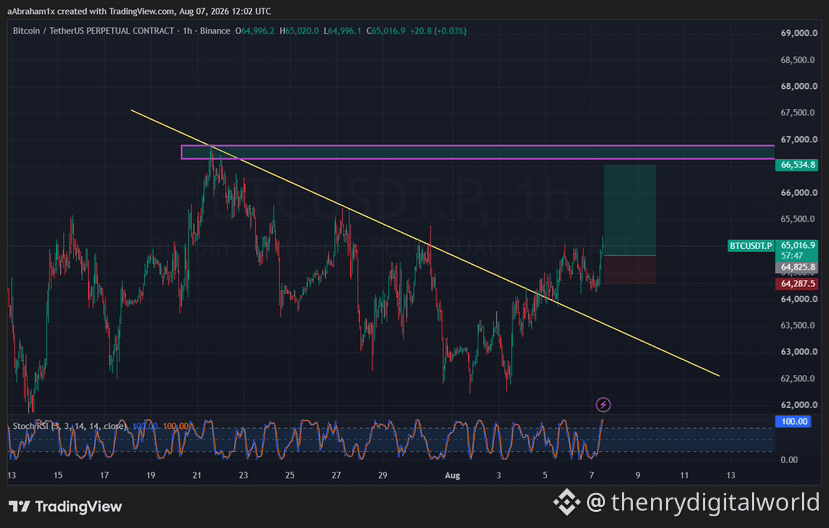Click the 66,534.8 green target price tag
This screenshot has height=528, width=829.
point(796,165)
